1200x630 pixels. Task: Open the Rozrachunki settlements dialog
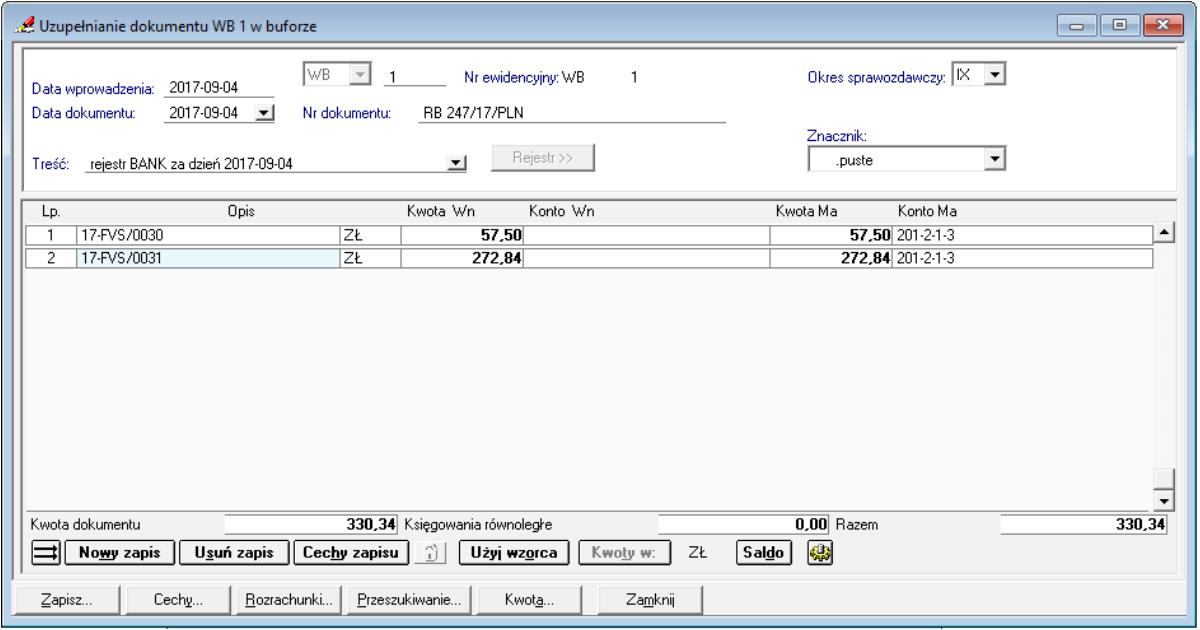(289, 600)
